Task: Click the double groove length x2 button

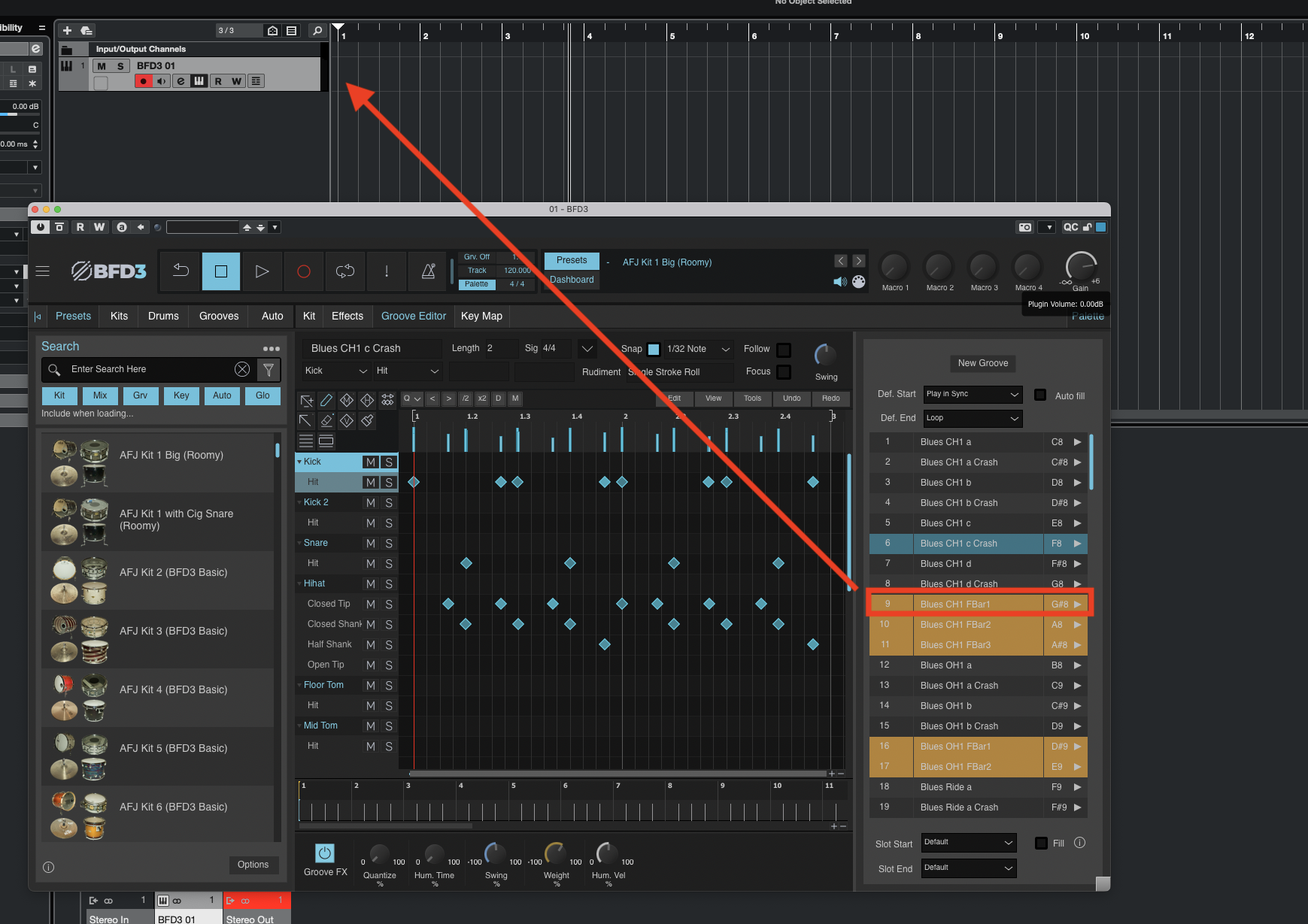Action: tap(482, 398)
